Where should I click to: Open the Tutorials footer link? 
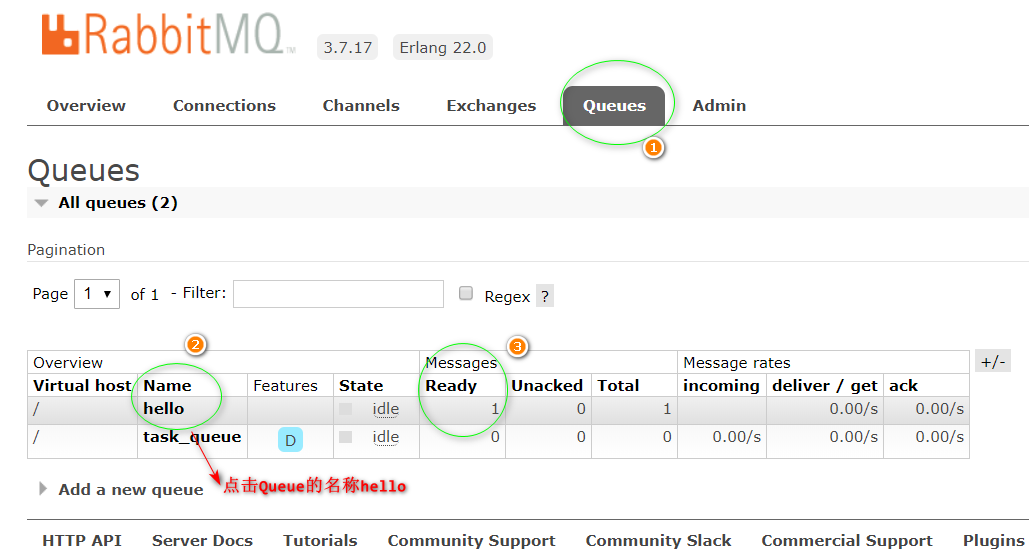(x=320, y=540)
